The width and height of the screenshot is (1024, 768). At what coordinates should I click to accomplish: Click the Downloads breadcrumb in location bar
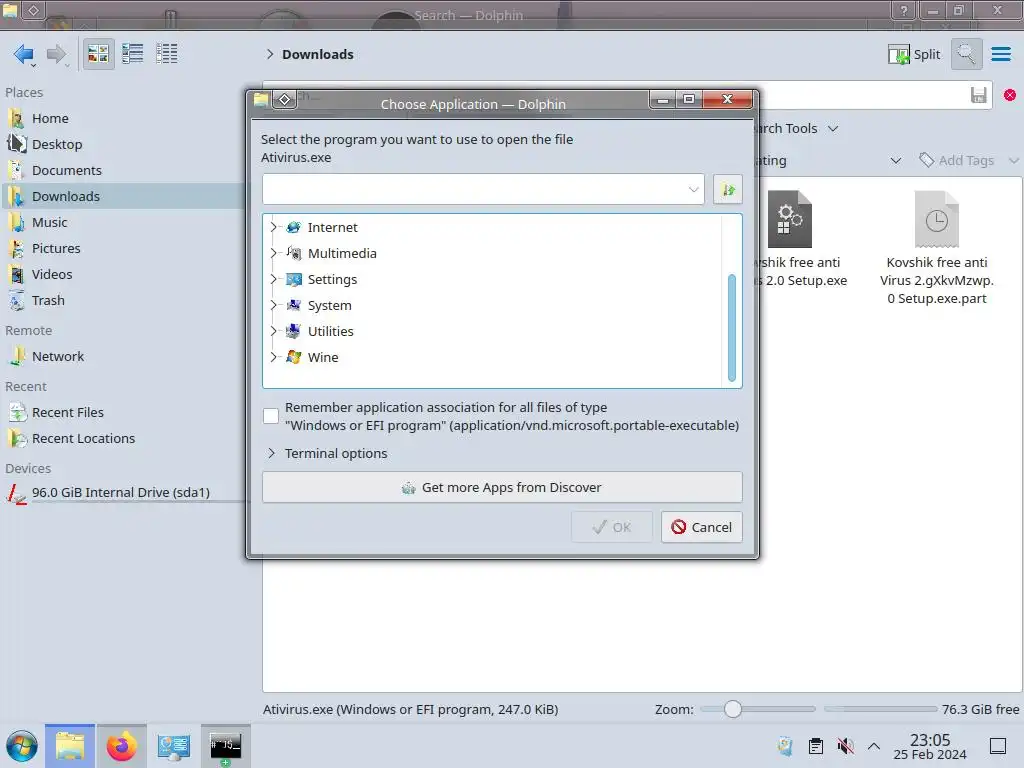tap(318, 54)
